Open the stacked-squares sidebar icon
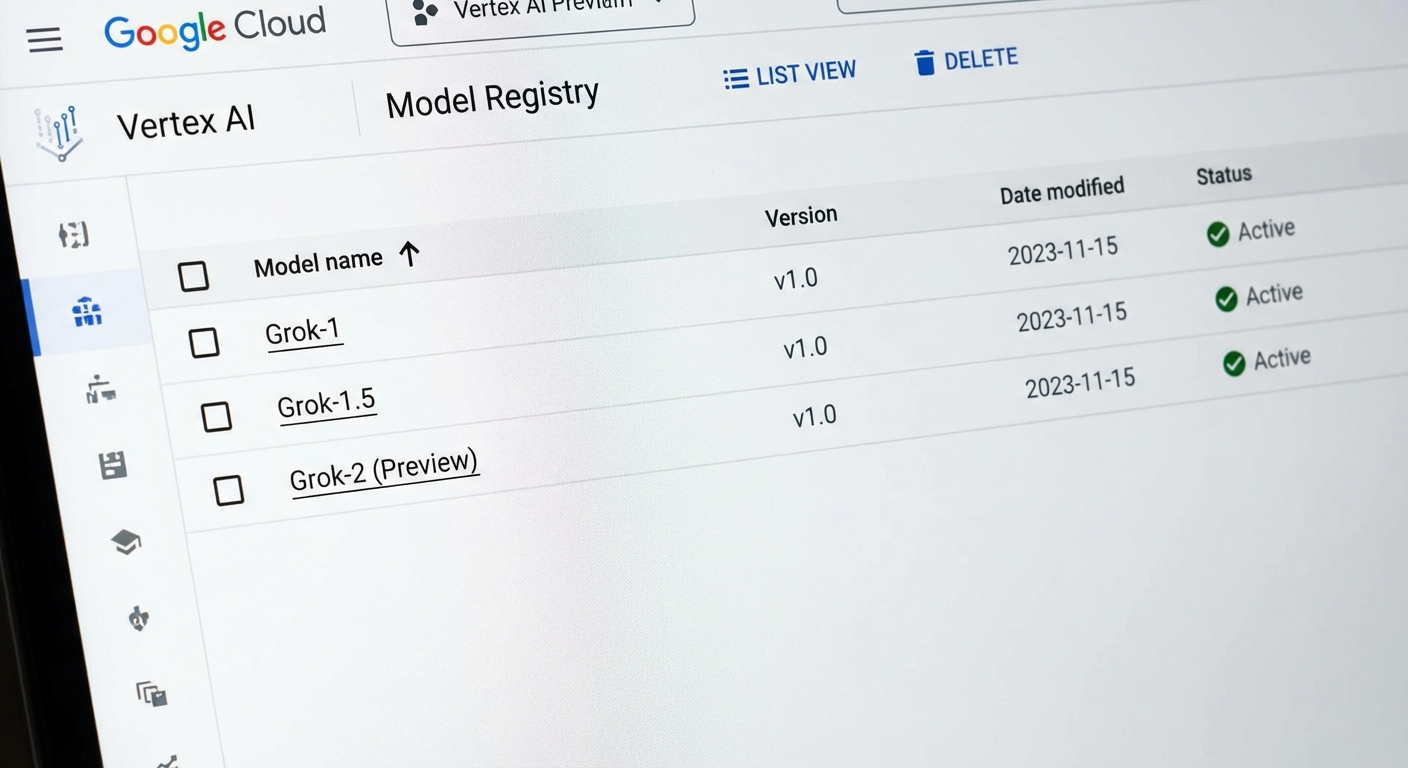Image resolution: width=1408 pixels, height=768 pixels. (151, 693)
